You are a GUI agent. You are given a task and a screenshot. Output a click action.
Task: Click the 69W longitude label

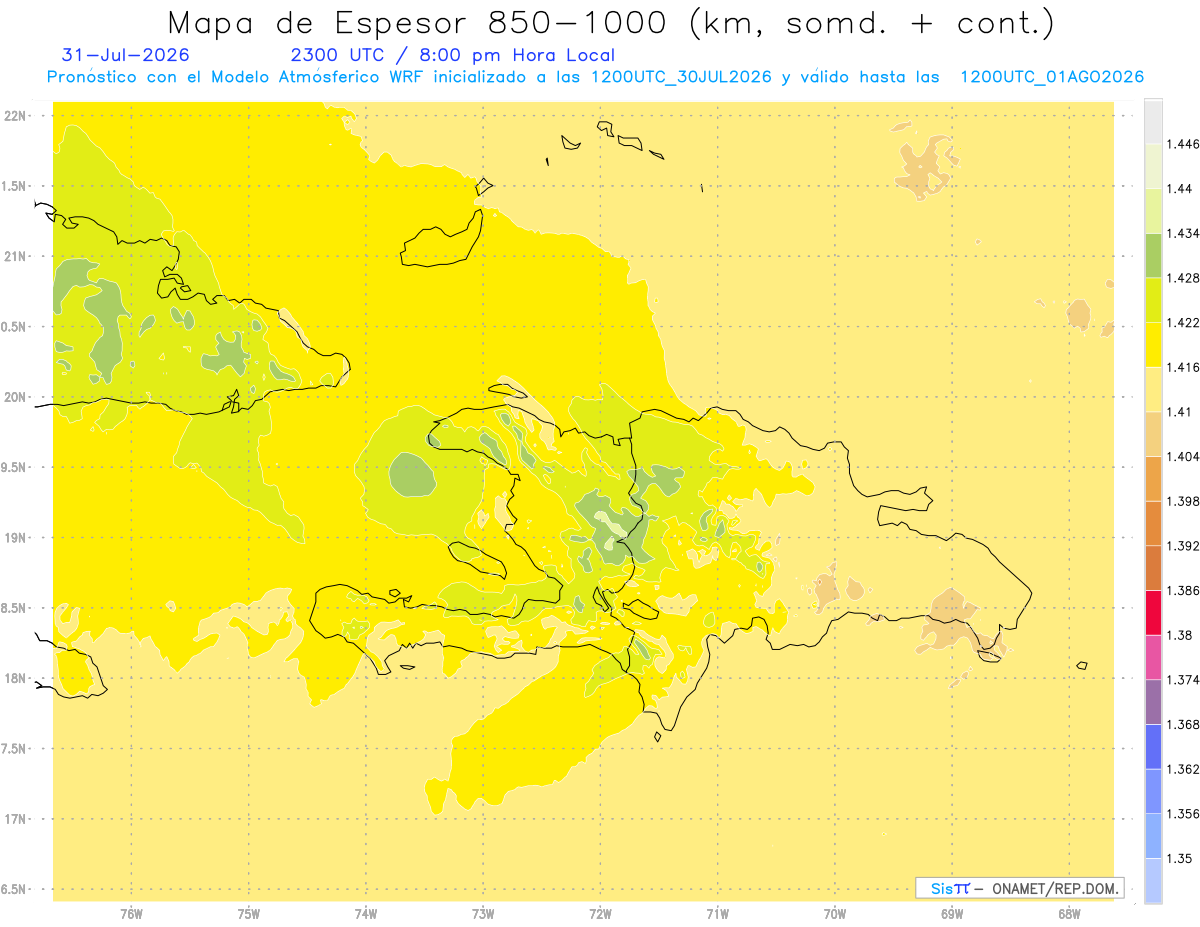coord(952,913)
